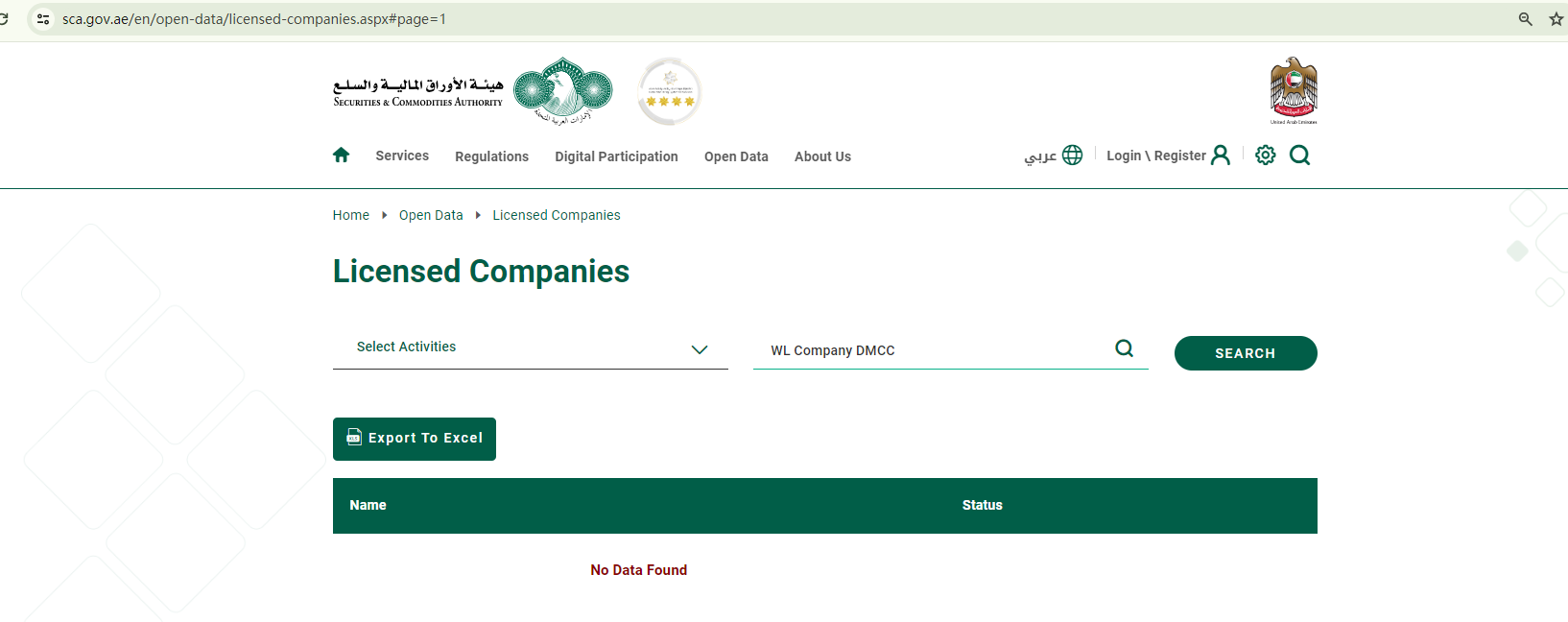Click the globe language icon
1568x622 pixels.
(x=1073, y=155)
